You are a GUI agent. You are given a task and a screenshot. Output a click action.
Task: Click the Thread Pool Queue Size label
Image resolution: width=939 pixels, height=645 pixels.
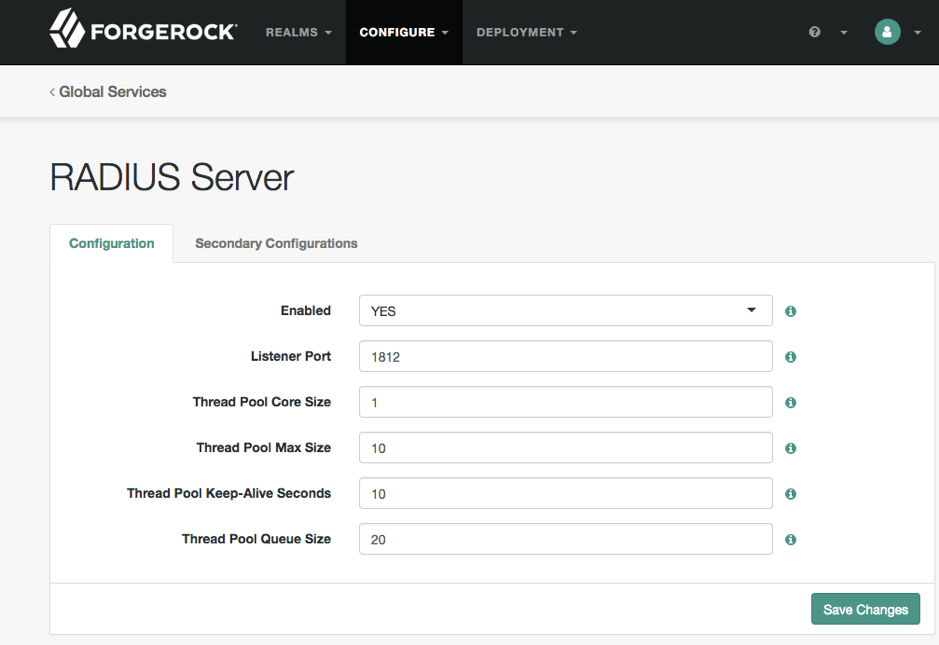[x=256, y=539]
